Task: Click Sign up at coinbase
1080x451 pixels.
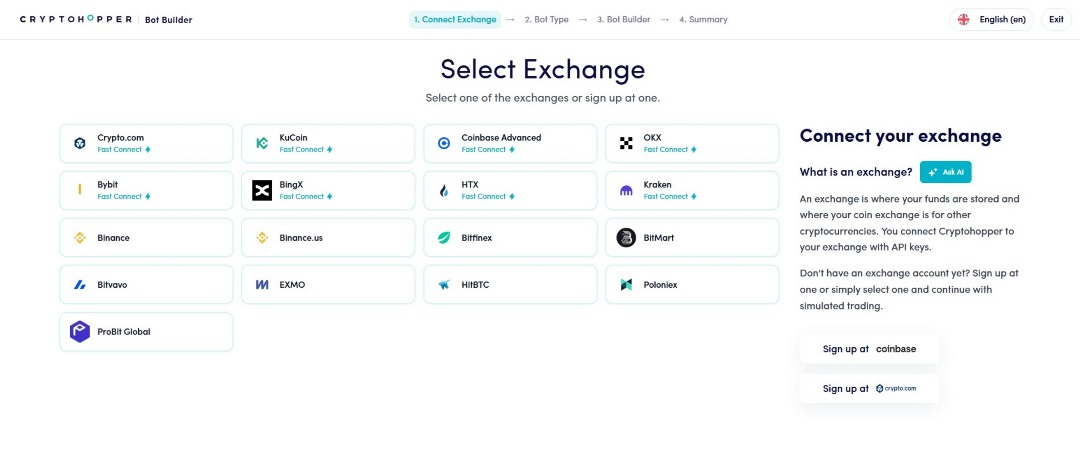Action: (x=869, y=349)
